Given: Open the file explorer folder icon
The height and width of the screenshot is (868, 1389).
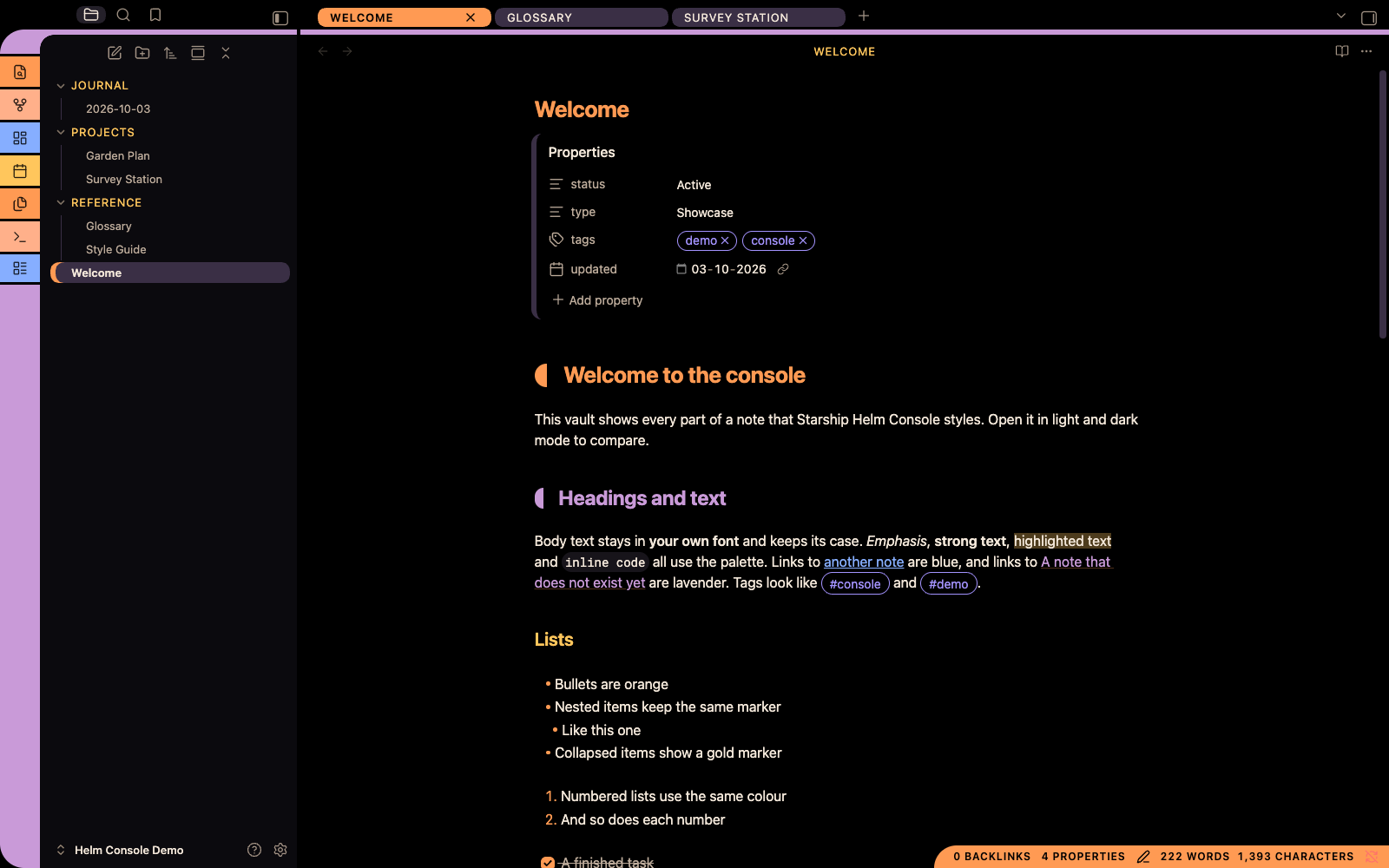Looking at the screenshot, I should tap(91, 15).
